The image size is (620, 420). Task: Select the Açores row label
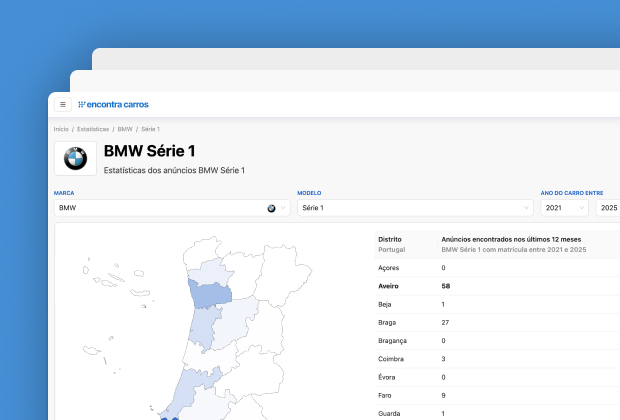coord(388,268)
